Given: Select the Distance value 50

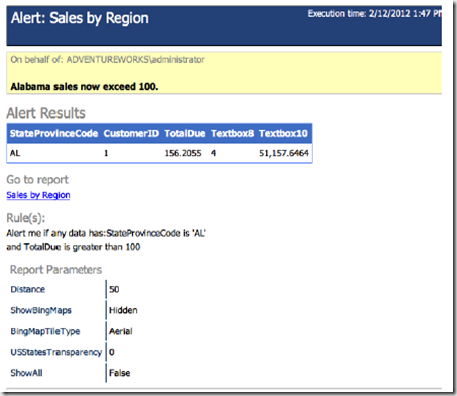Looking at the screenshot, I should click(x=114, y=289).
